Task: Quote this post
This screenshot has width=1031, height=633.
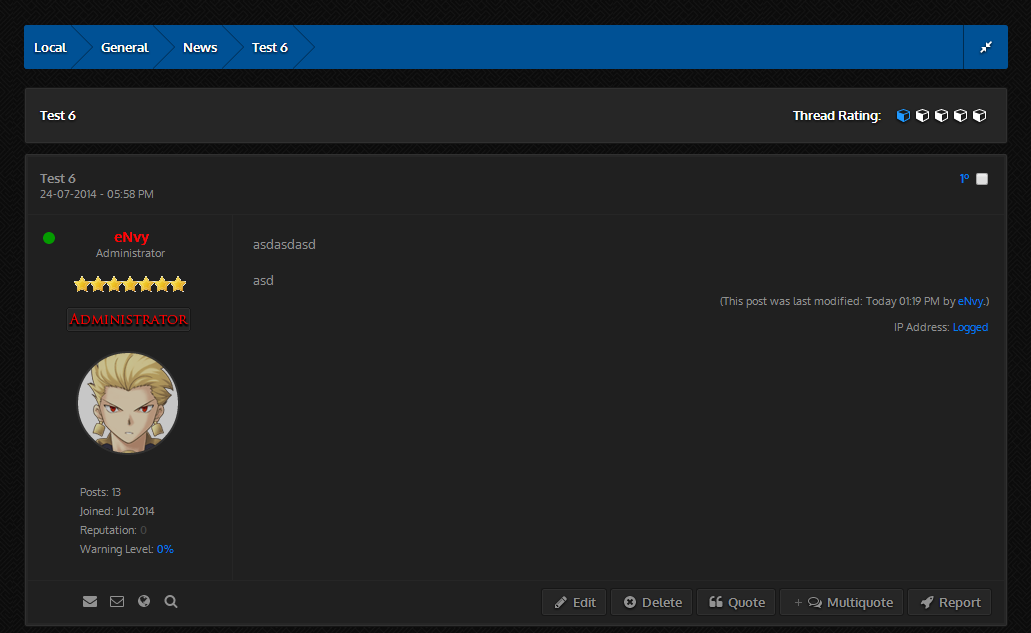Action: pos(736,602)
